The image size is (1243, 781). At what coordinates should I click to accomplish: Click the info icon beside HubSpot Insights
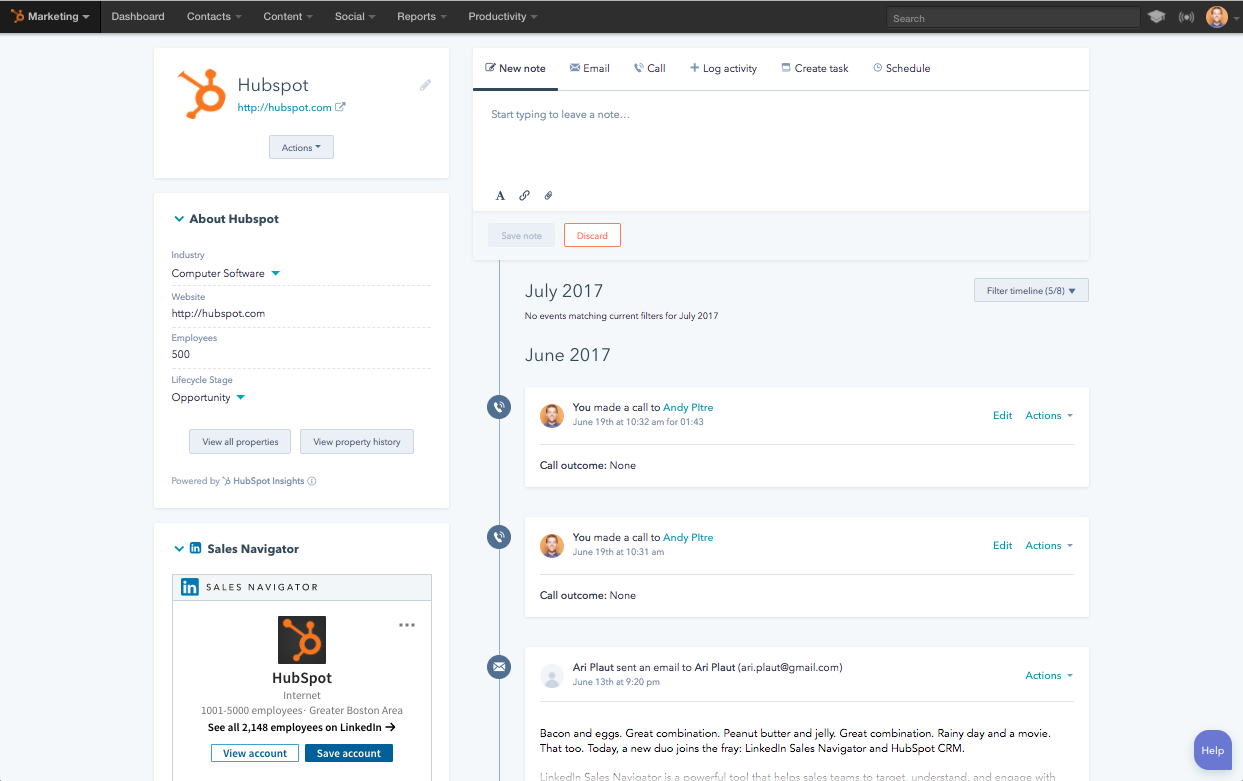tap(312, 481)
